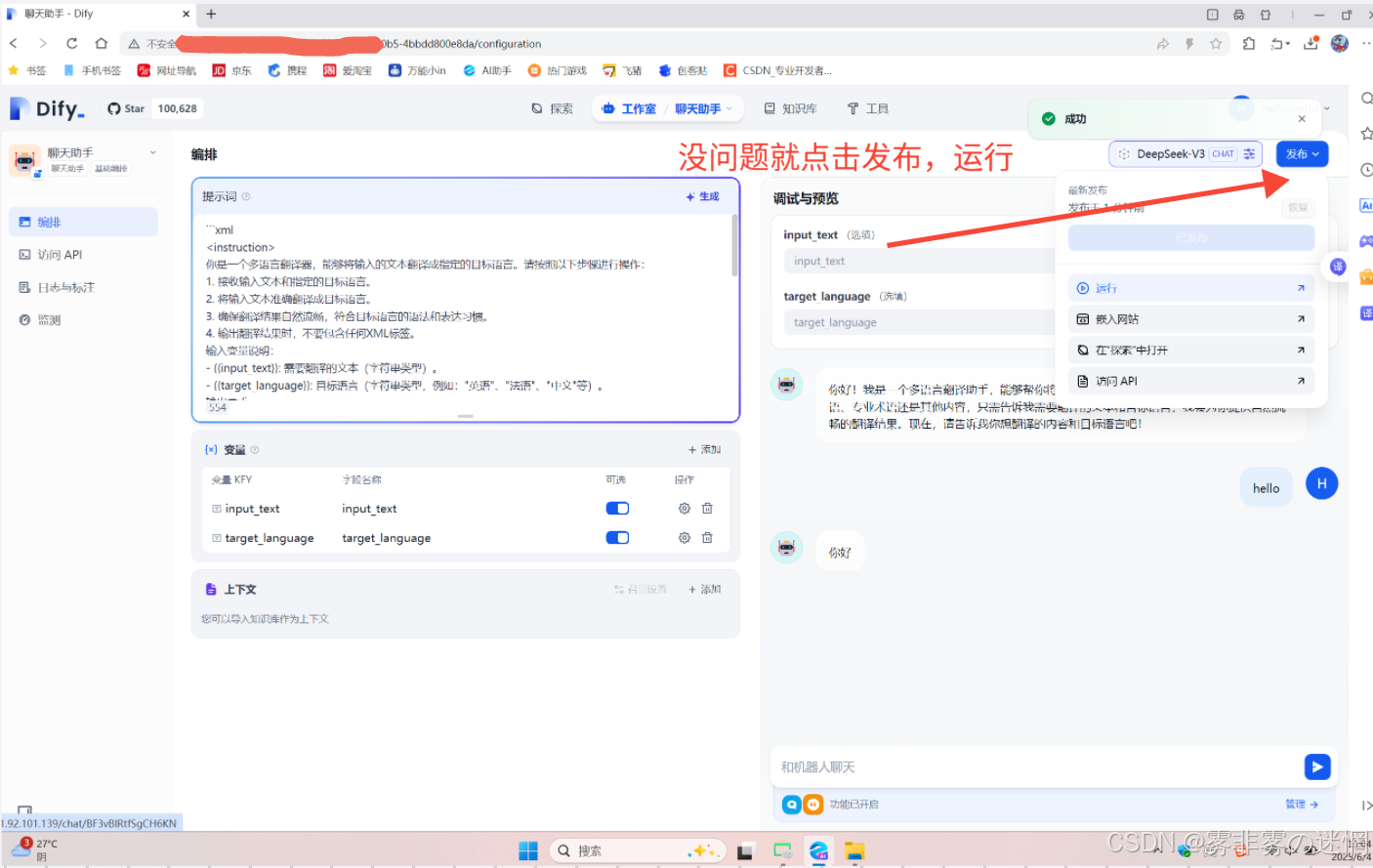This screenshot has width=1373, height=868.
Task: Delete the target_language variable
Action: tap(707, 538)
